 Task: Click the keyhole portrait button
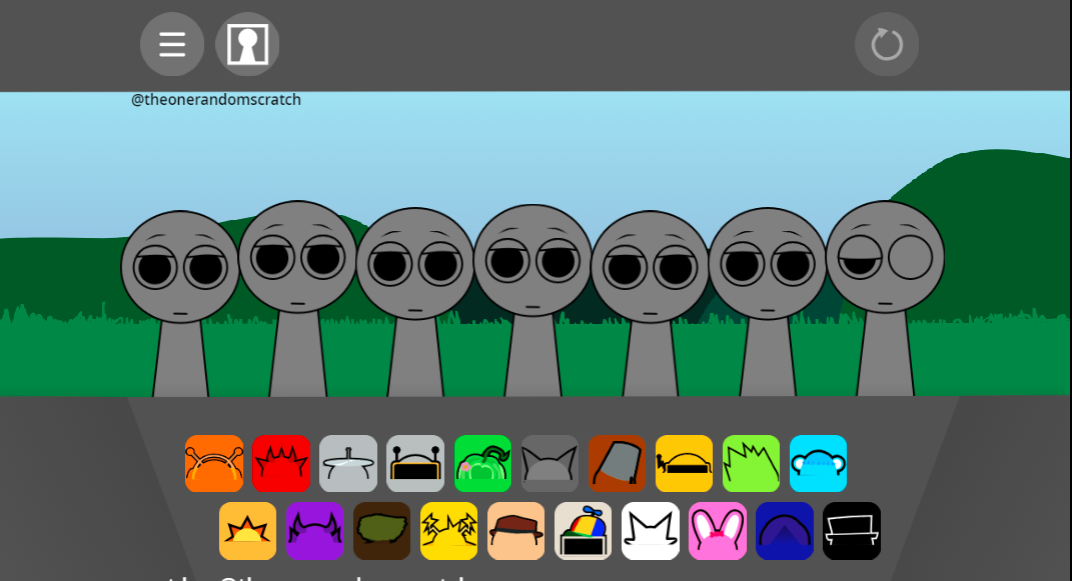click(x=247, y=45)
